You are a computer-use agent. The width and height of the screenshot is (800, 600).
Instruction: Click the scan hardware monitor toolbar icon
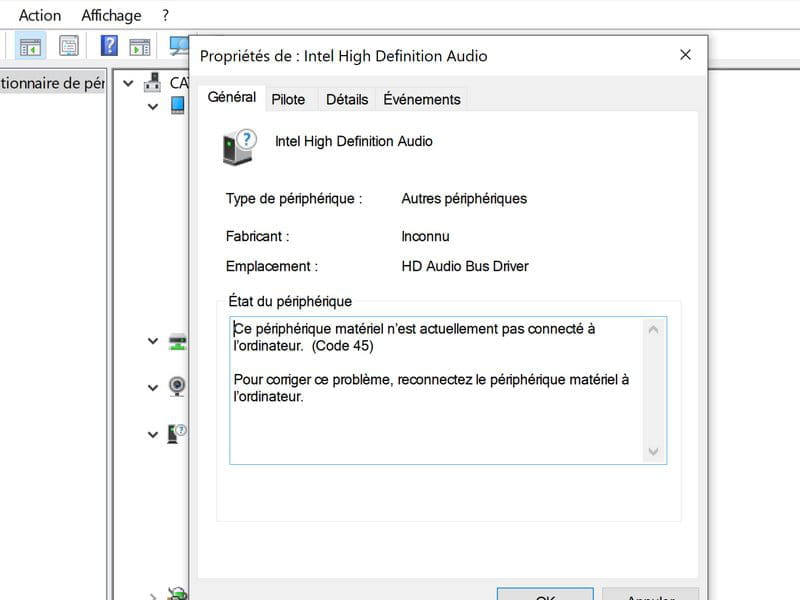coord(179,46)
